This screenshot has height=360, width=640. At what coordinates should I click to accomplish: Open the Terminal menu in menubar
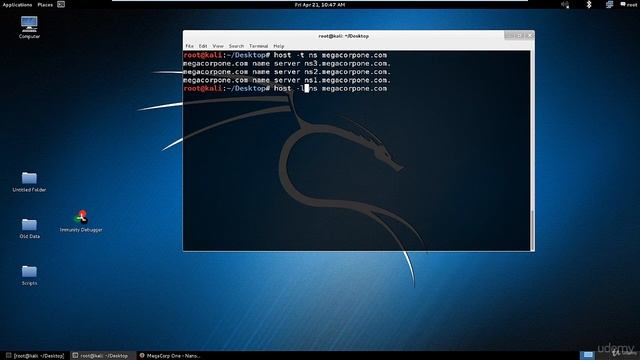tap(258, 46)
